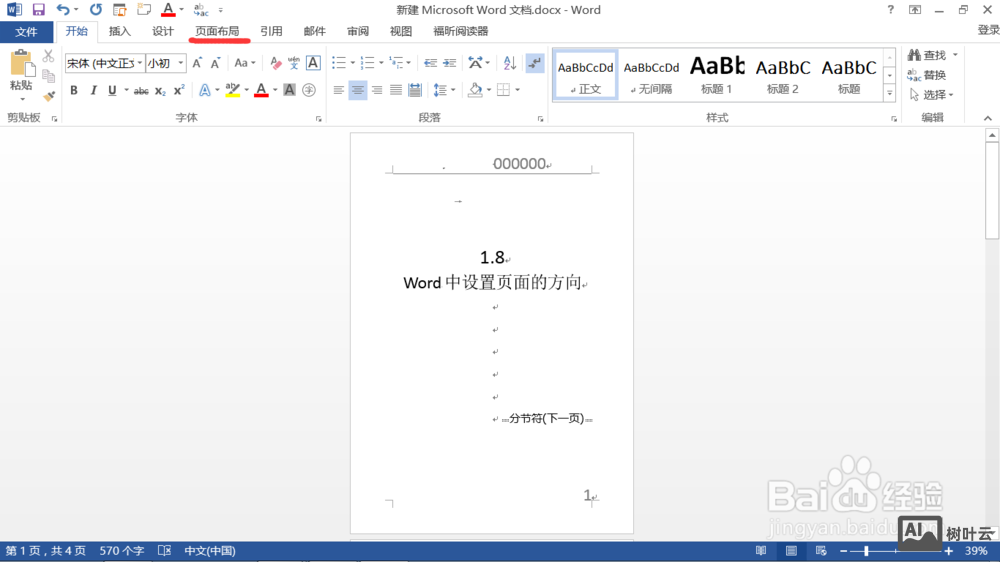Click the zoom slider in the status bar
This screenshot has width=1000, height=562.
click(866, 551)
